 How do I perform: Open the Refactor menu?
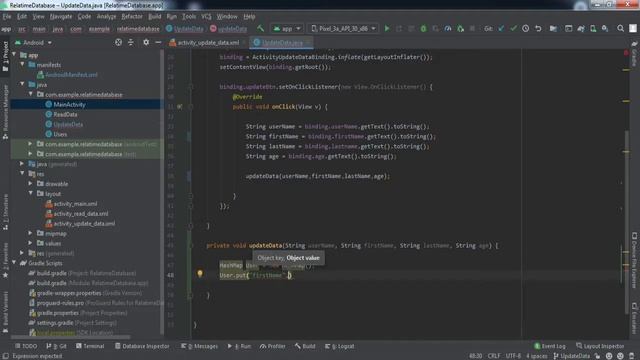click(x=132, y=17)
